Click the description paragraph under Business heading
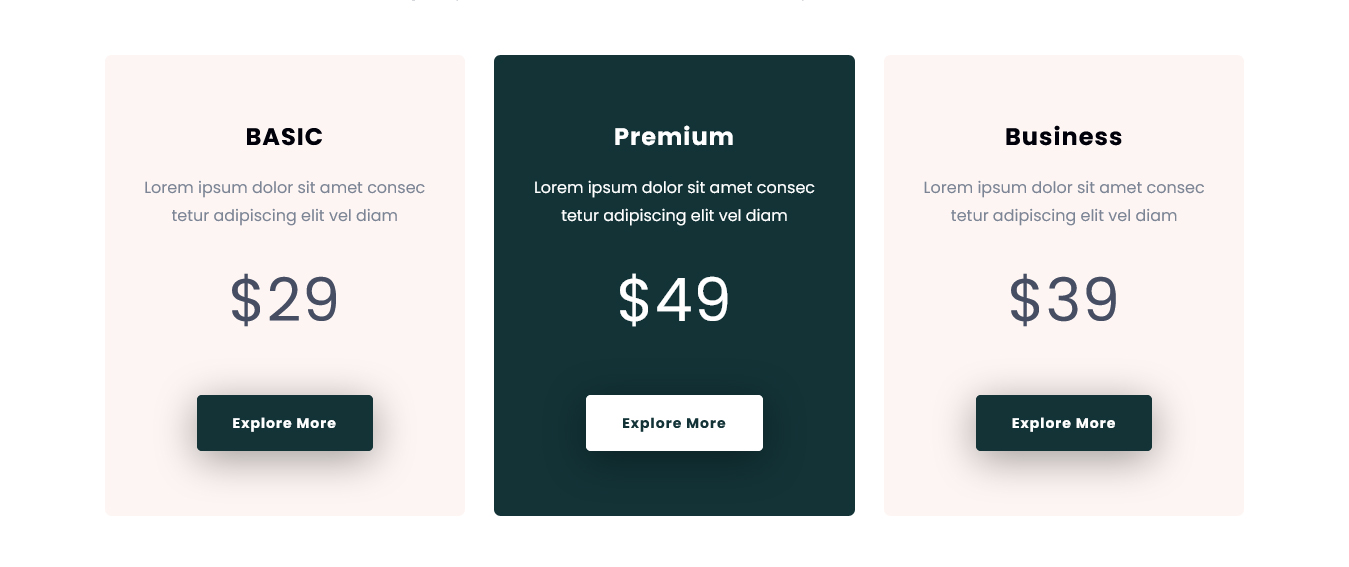Viewport: 1349px width, 567px height. click(1063, 201)
